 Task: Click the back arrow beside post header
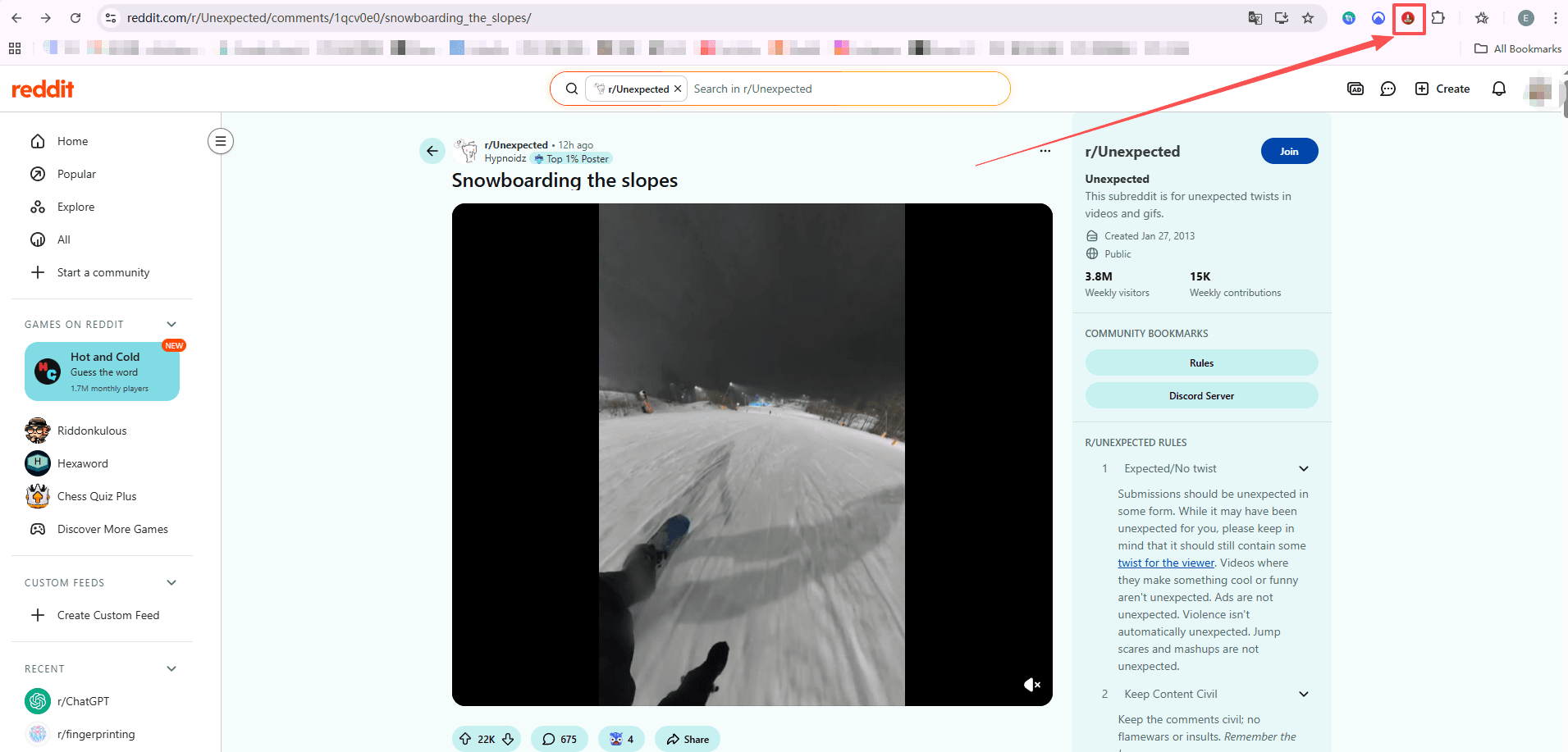coord(432,151)
